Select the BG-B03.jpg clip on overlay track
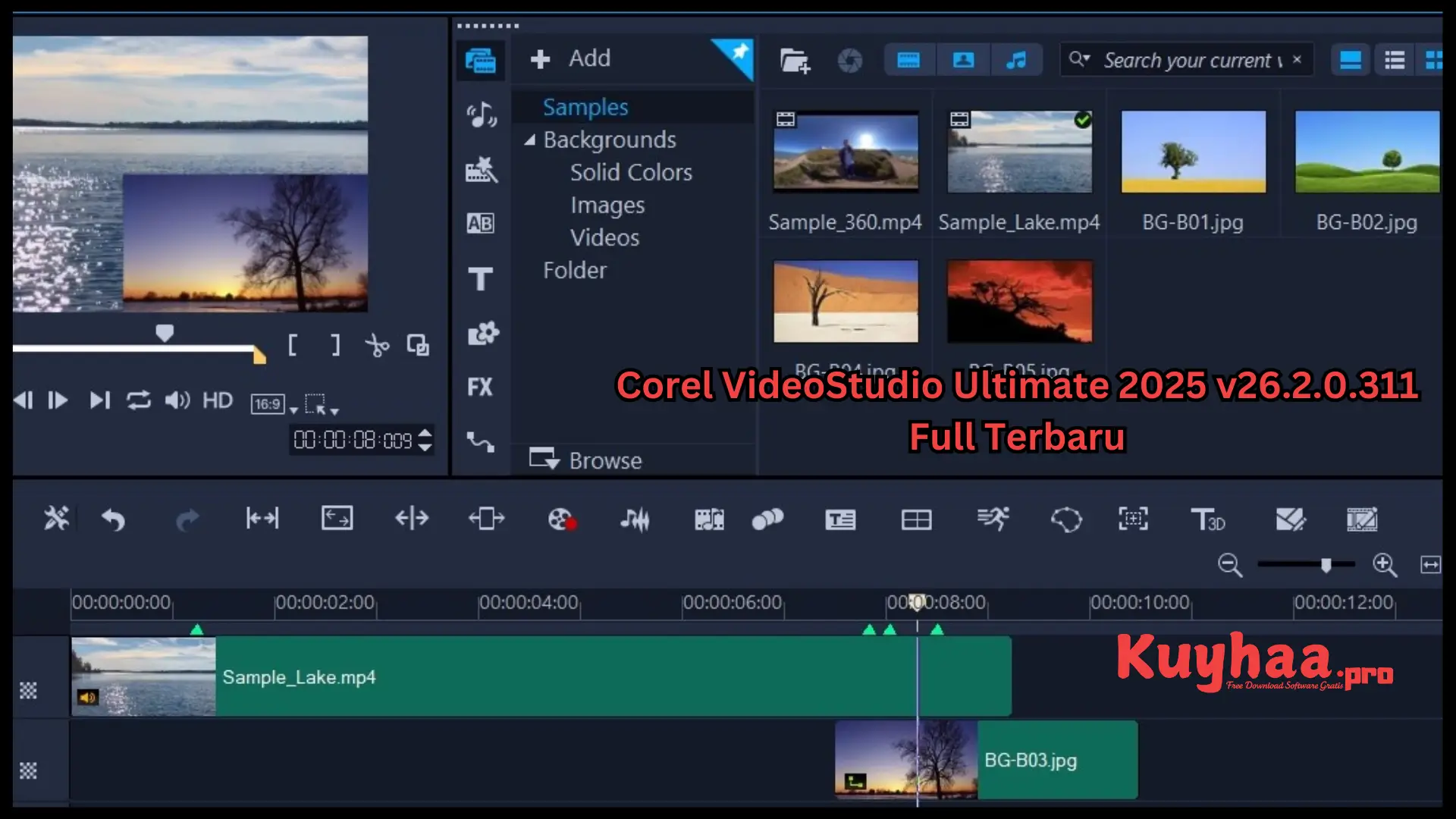 click(x=986, y=760)
